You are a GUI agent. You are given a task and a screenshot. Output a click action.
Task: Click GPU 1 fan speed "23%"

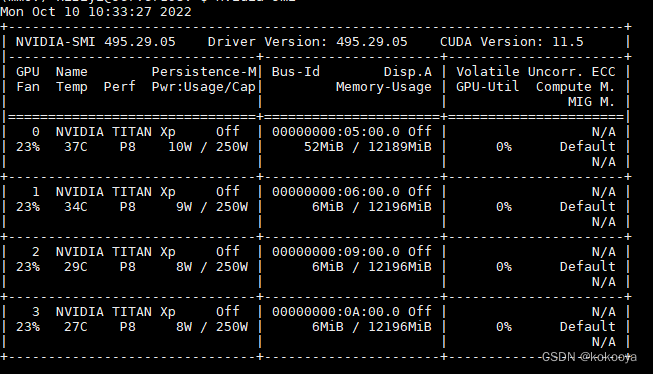(28, 207)
